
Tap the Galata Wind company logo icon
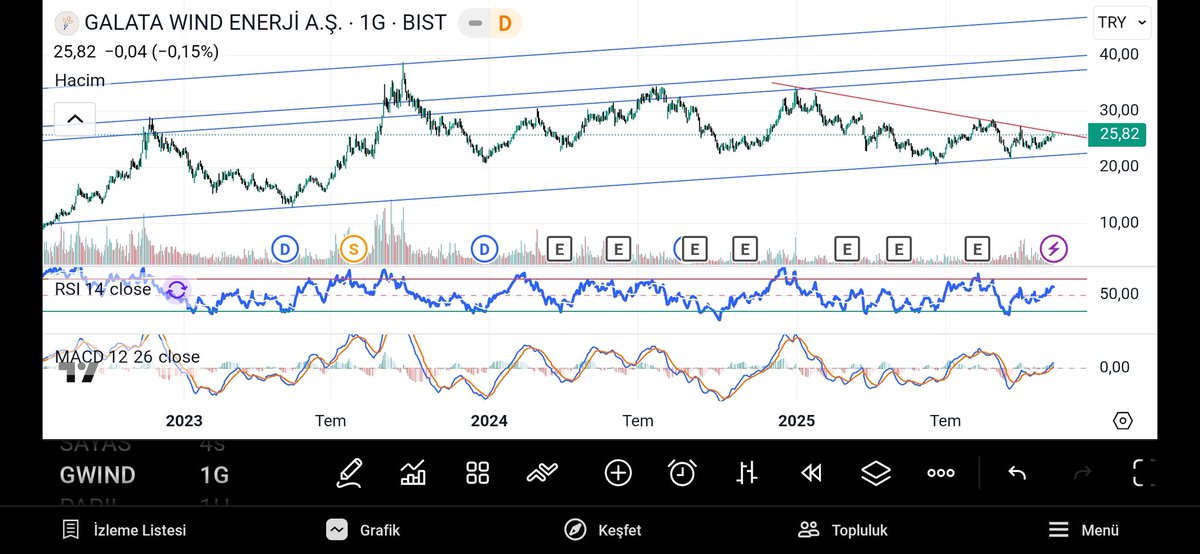(66, 22)
